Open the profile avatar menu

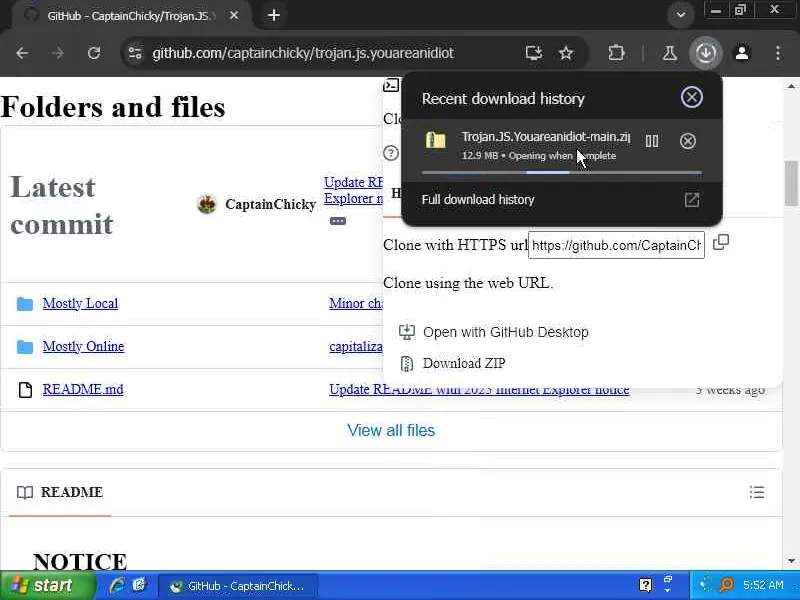742,53
